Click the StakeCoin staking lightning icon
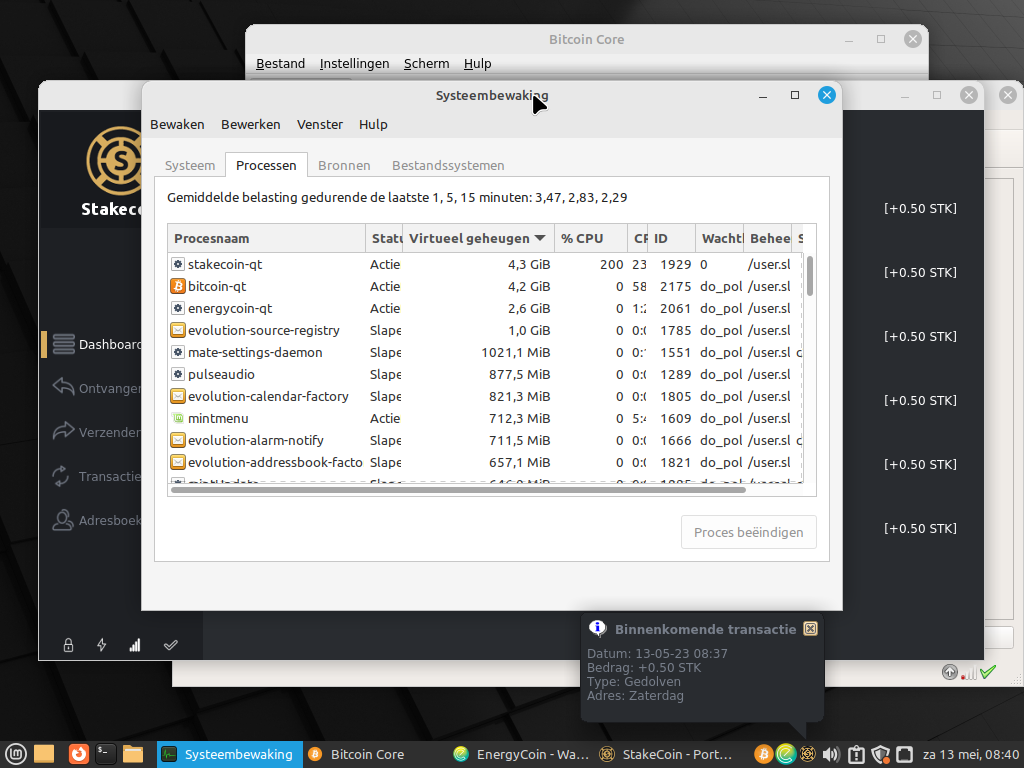1024x768 pixels. point(102,645)
